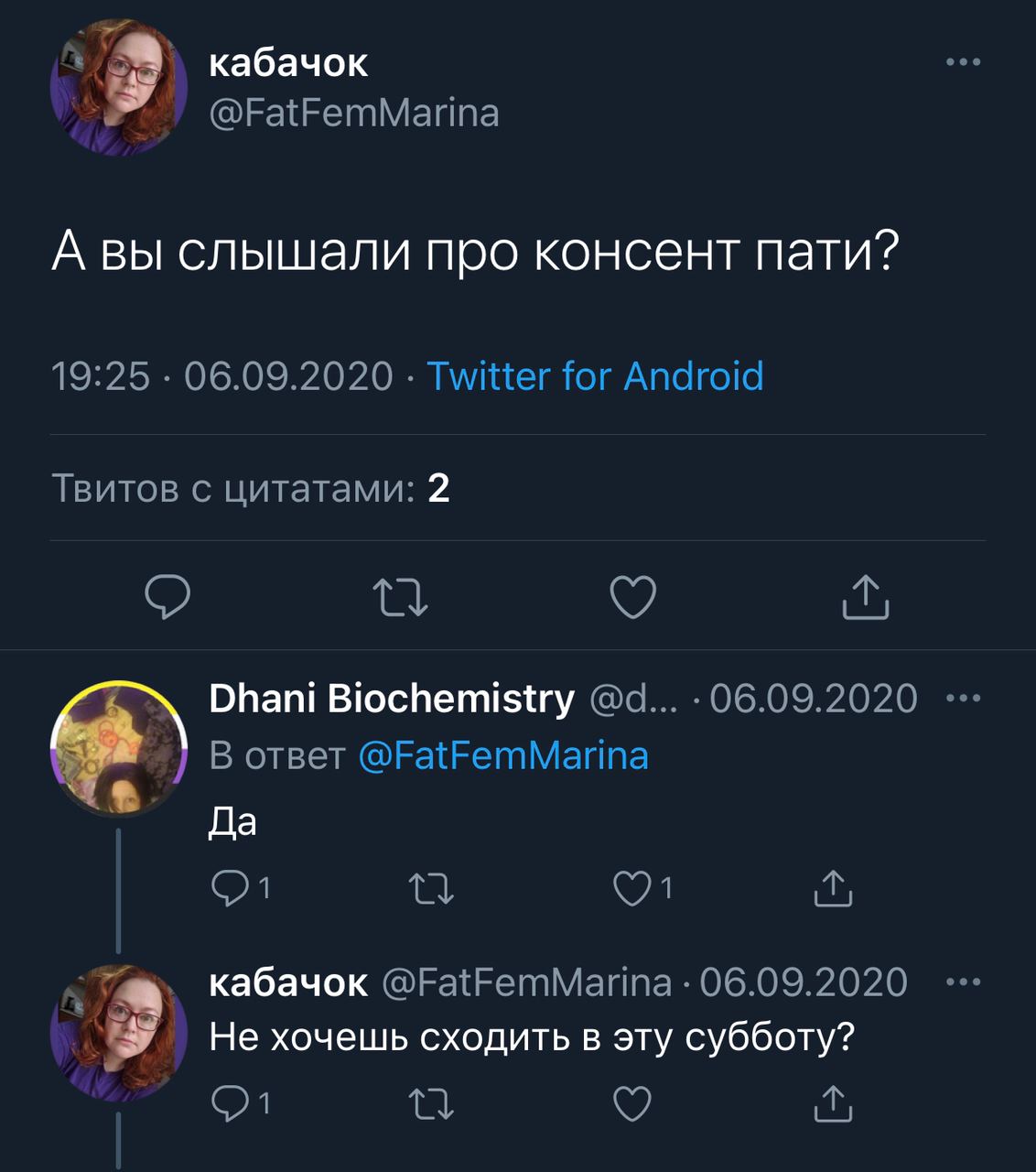Reply to the main tweet
Screen dimensions: 1036x1172
168,597
